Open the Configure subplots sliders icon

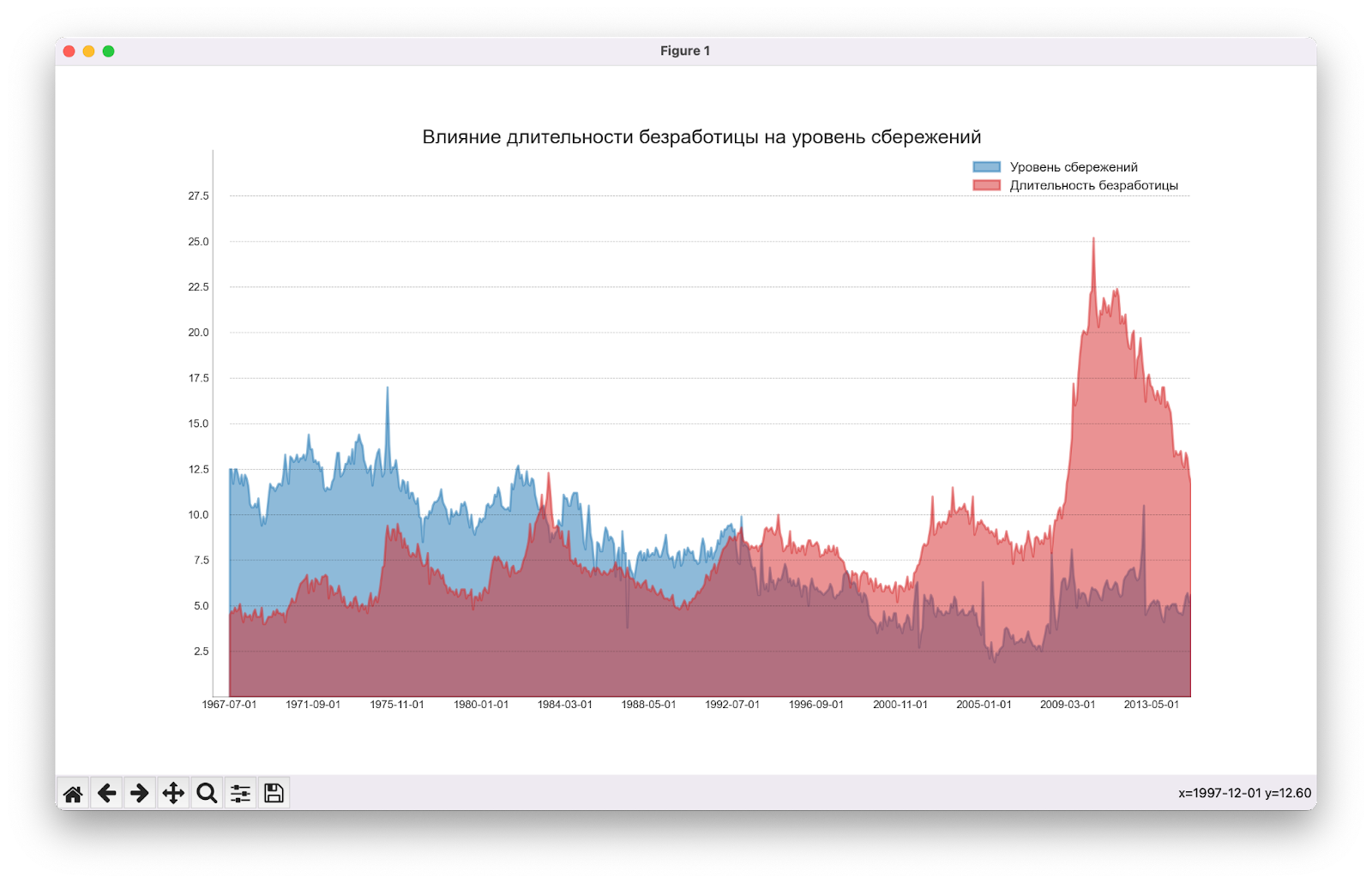click(240, 793)
